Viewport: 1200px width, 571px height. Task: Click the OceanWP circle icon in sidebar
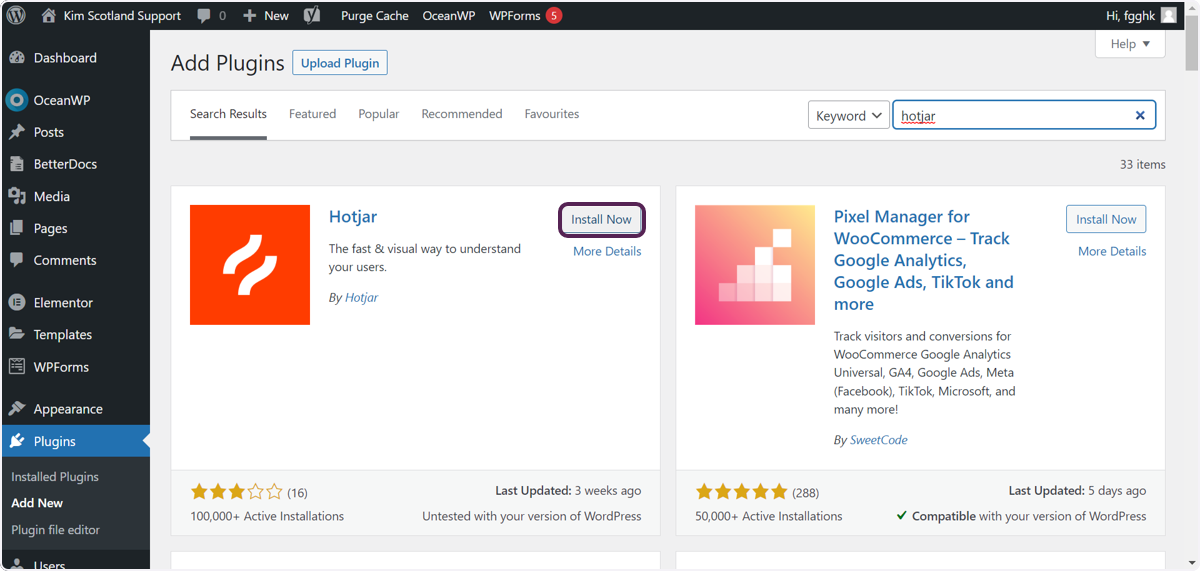pos(16,100)
